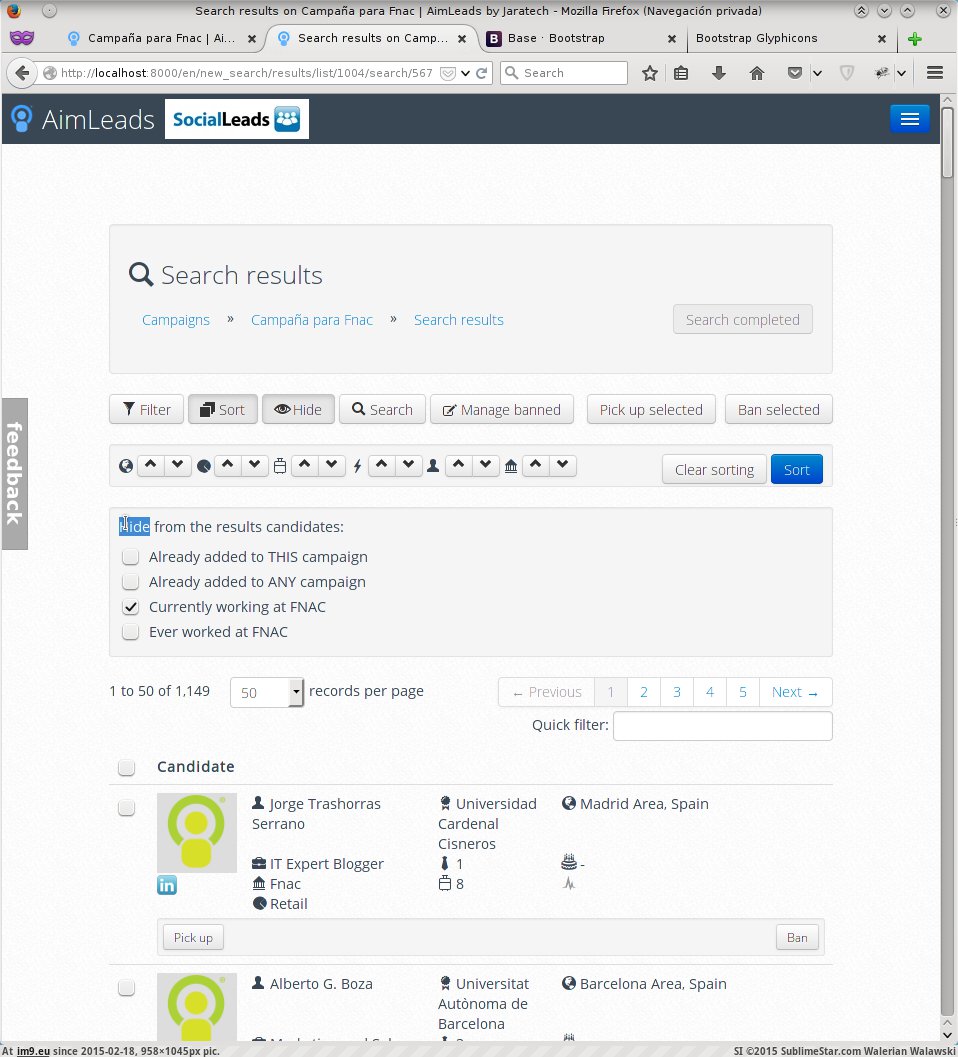Sort ascending by location (globe) column
The height and width of the screenshot is (1057, 958).
coord(150,466)
